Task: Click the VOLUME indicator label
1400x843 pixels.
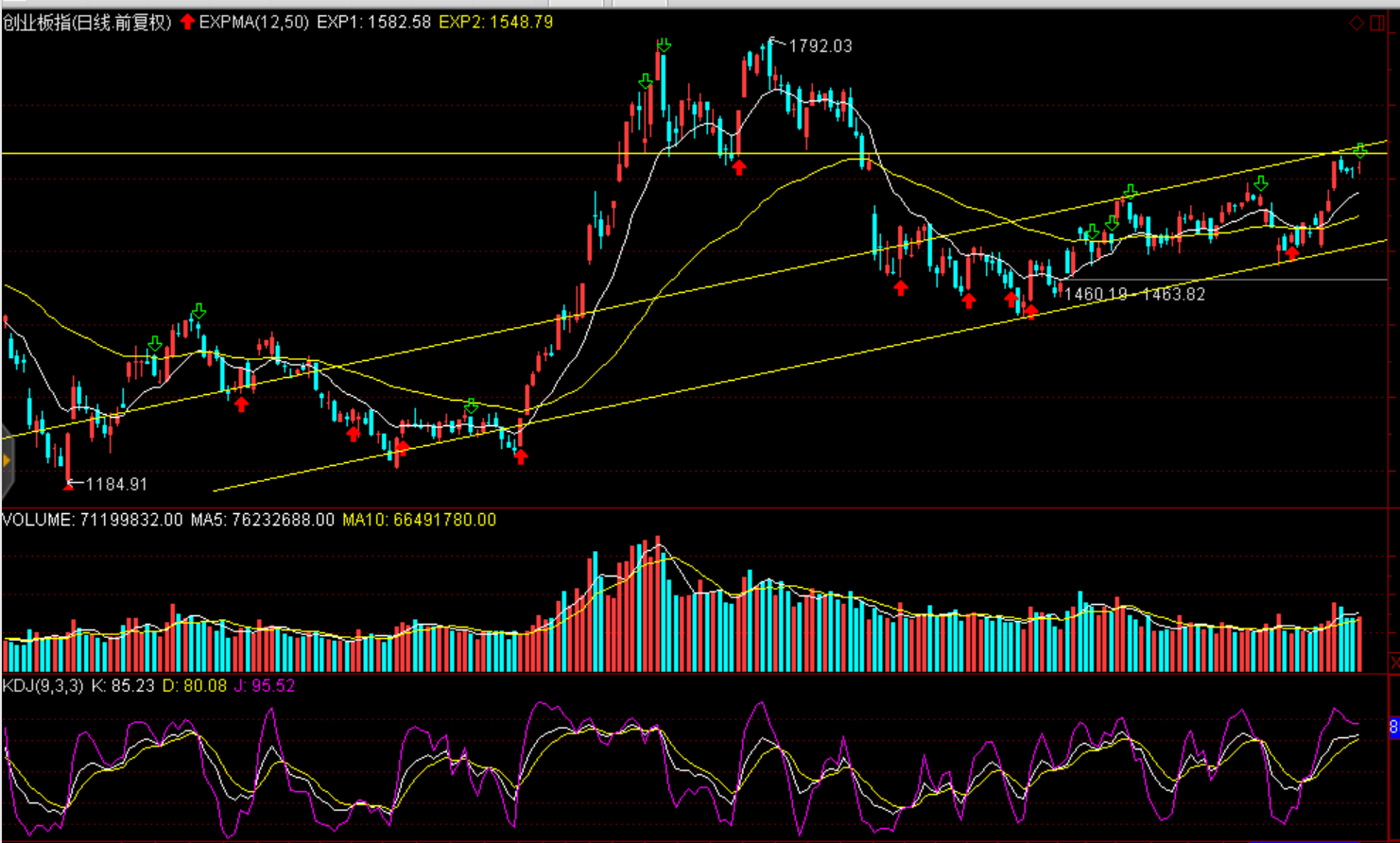Action: pyautogui.click(x=38, y=520)
